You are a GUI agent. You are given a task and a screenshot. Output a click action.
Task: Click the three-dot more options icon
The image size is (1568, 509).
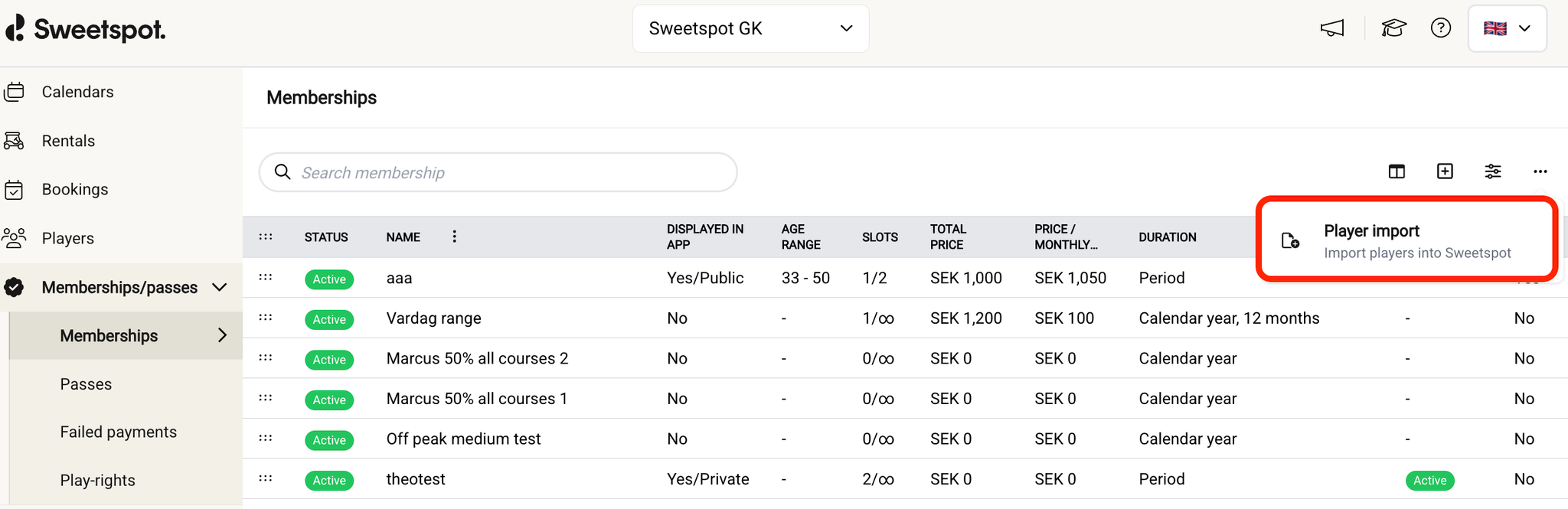click(1540, 171)
